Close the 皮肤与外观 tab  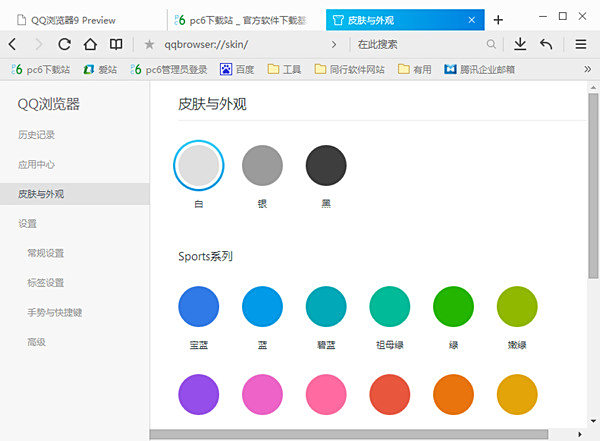(x=472, y=20)
